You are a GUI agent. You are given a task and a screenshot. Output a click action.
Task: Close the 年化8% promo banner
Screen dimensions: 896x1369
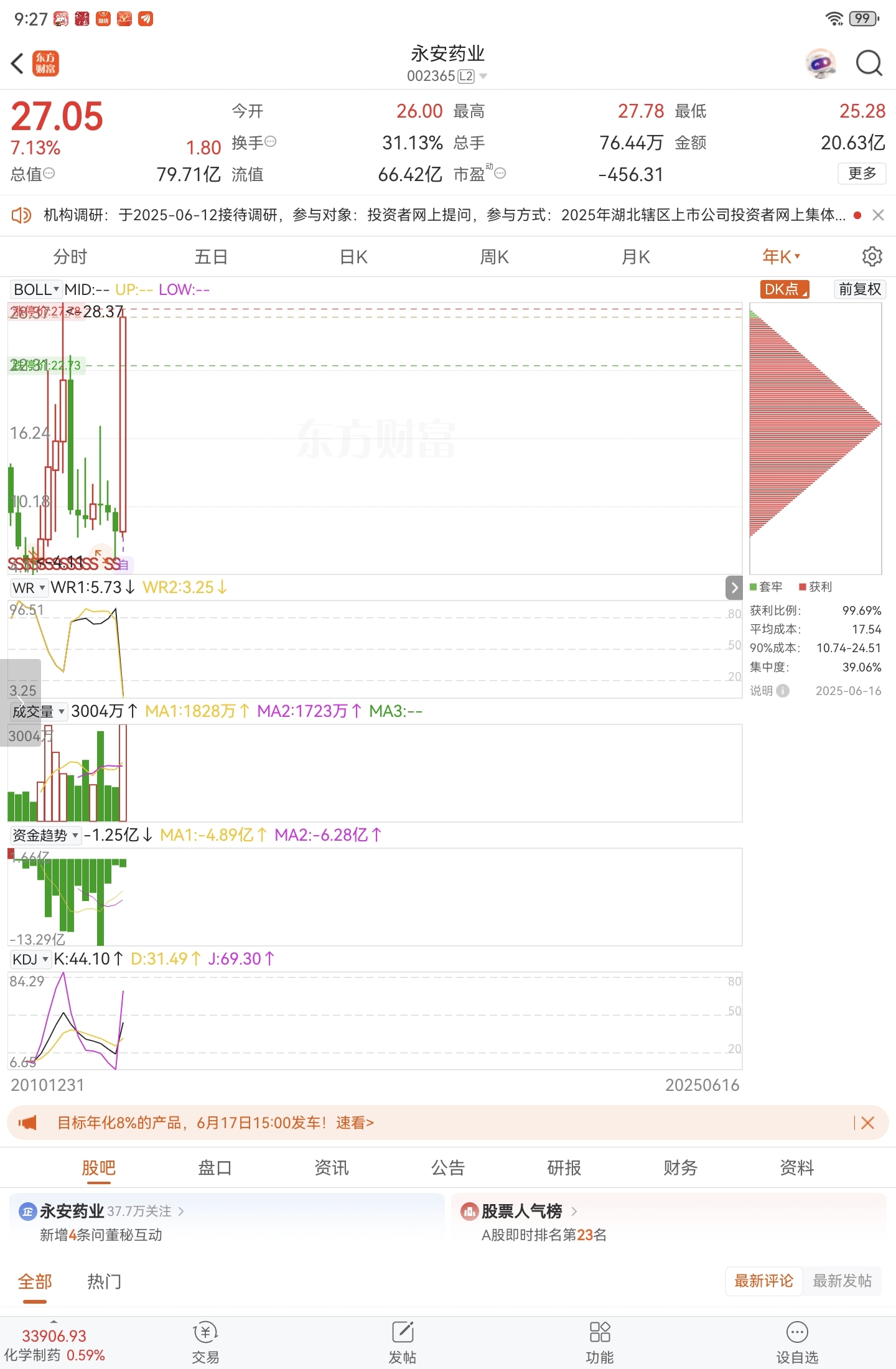coord(868,1123)
